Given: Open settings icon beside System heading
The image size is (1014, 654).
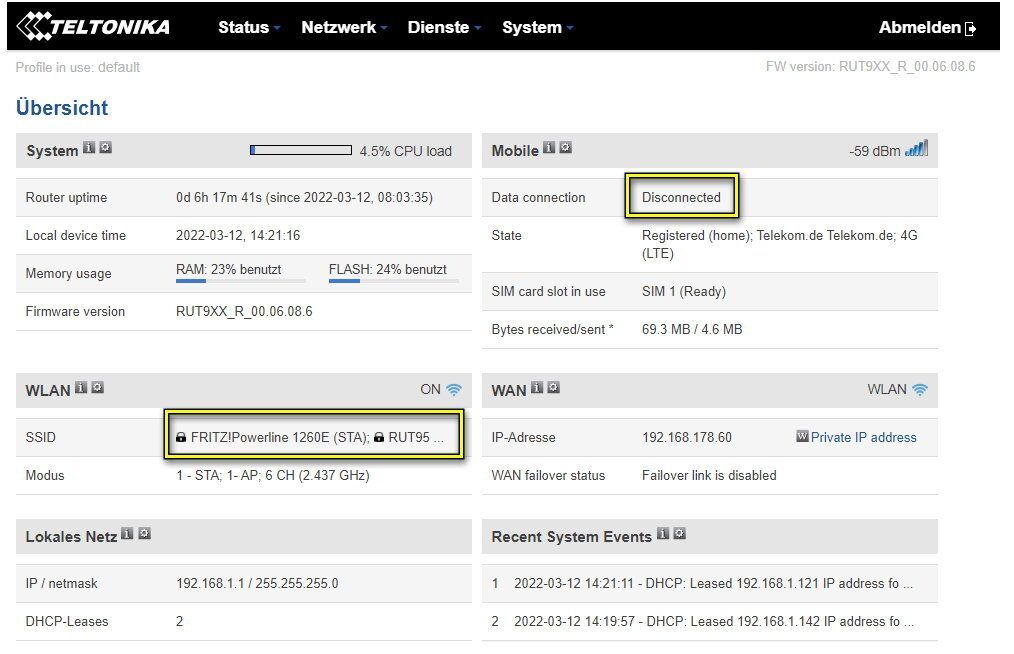Looking at the screenshot, I should (105, 148).
